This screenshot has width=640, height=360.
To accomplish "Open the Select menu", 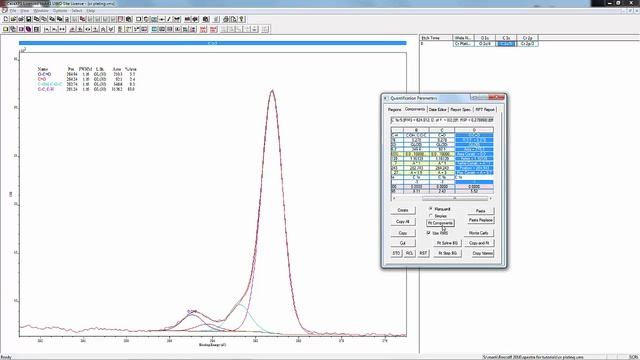I will [x=77, y=11].
